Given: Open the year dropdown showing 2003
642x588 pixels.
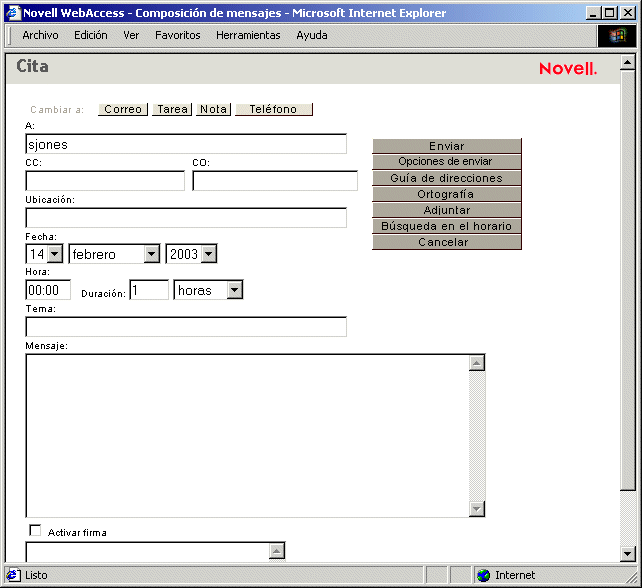Looking at the screenshot, I should coord(191,254).
